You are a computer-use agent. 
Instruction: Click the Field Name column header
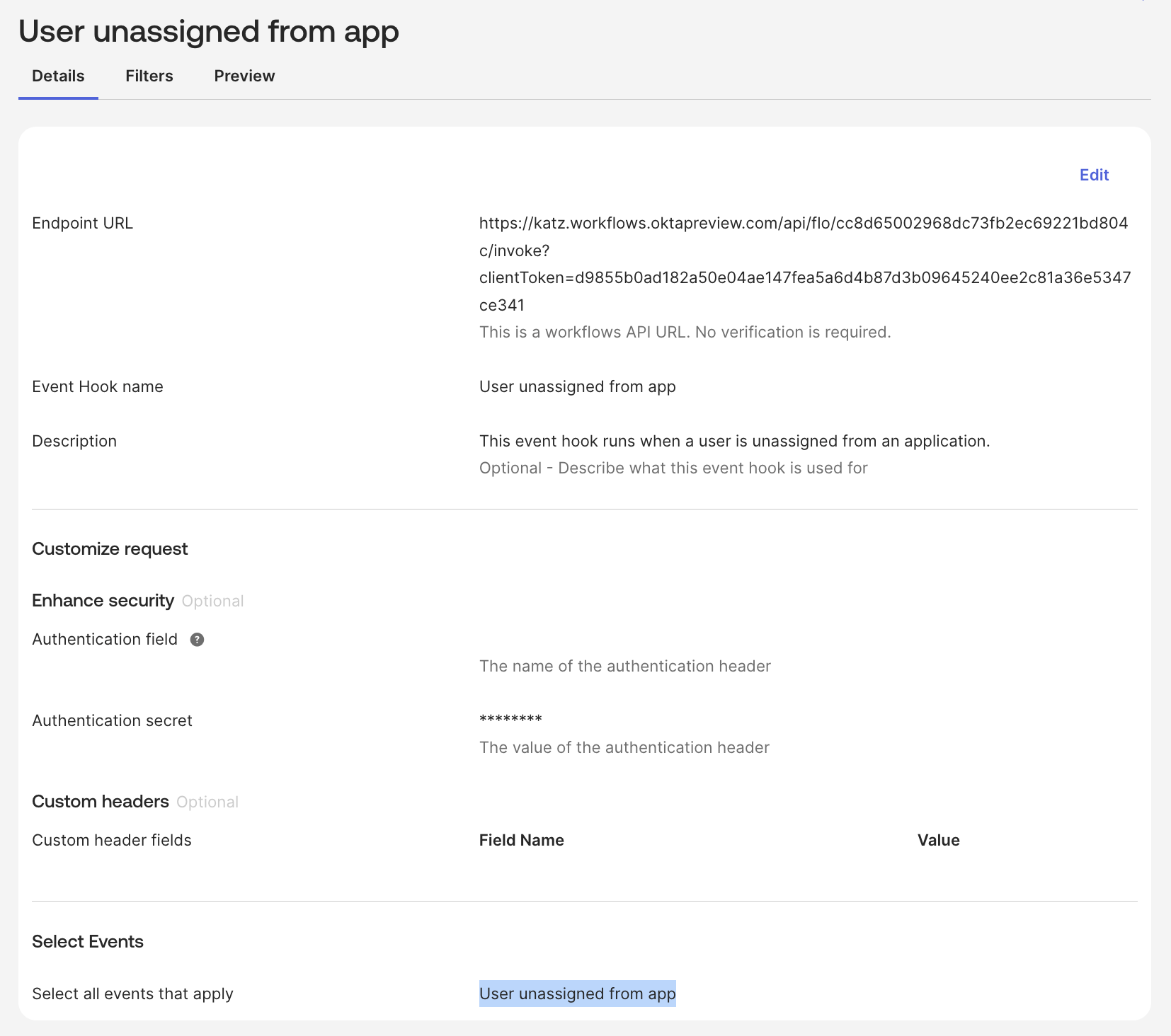point(521,840)
